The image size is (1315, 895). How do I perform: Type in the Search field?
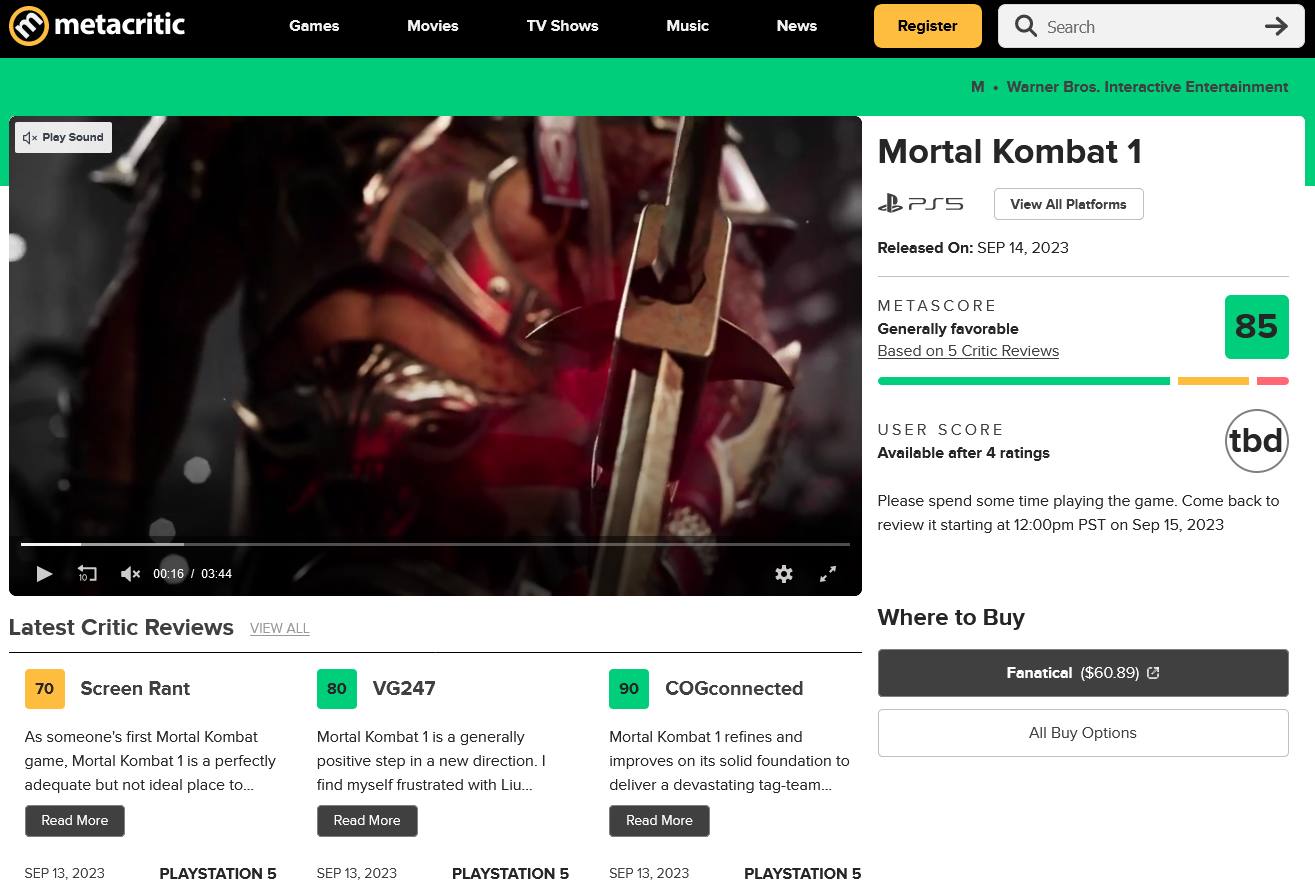pos(1150,27)
